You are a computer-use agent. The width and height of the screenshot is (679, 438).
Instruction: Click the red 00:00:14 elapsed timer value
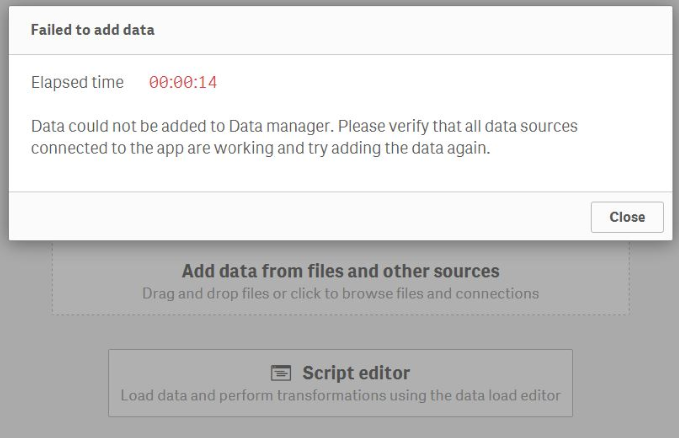pos(182,83)
